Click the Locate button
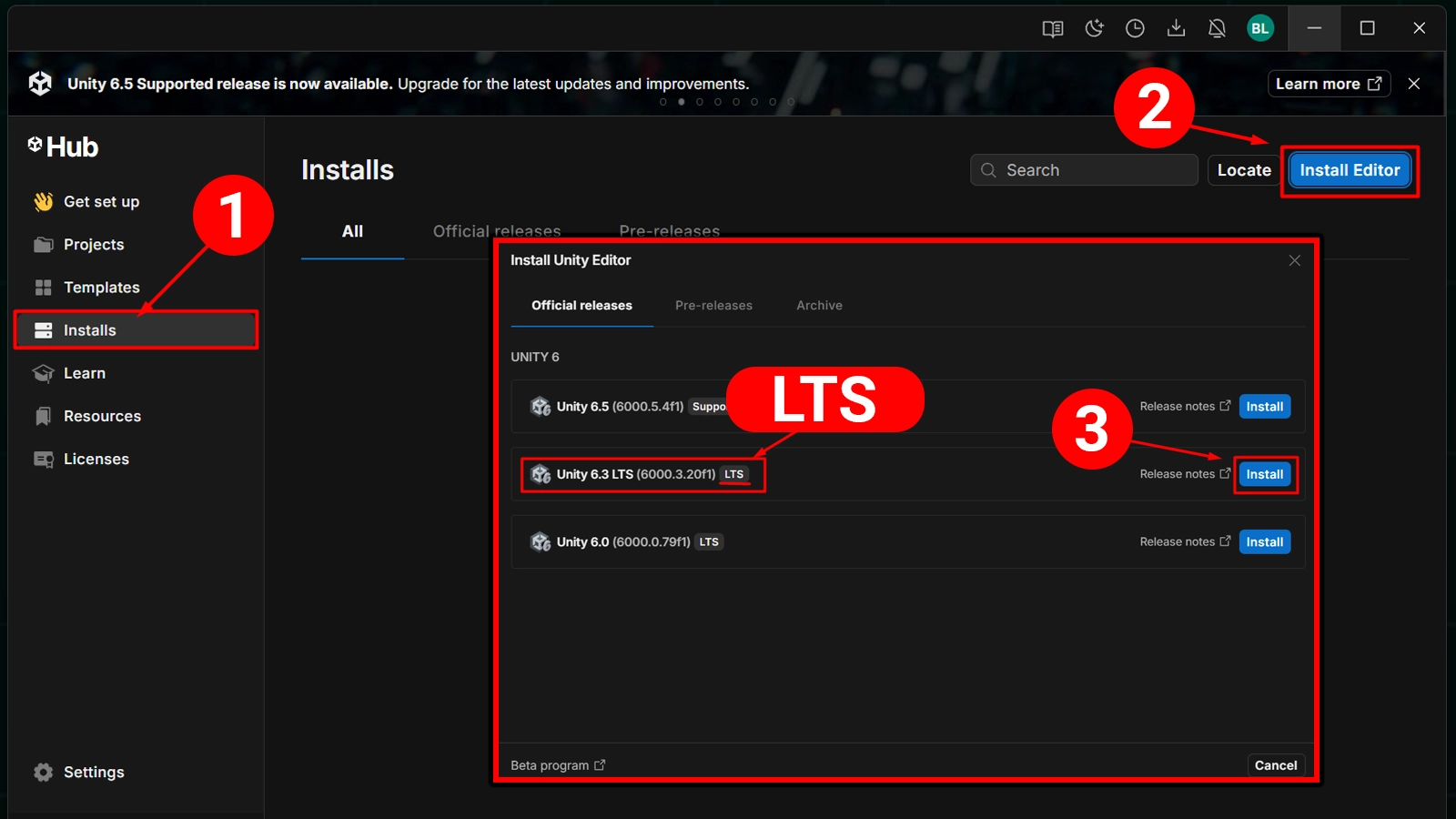Viewport: 1456px width, 819px height. point(1244,170)
